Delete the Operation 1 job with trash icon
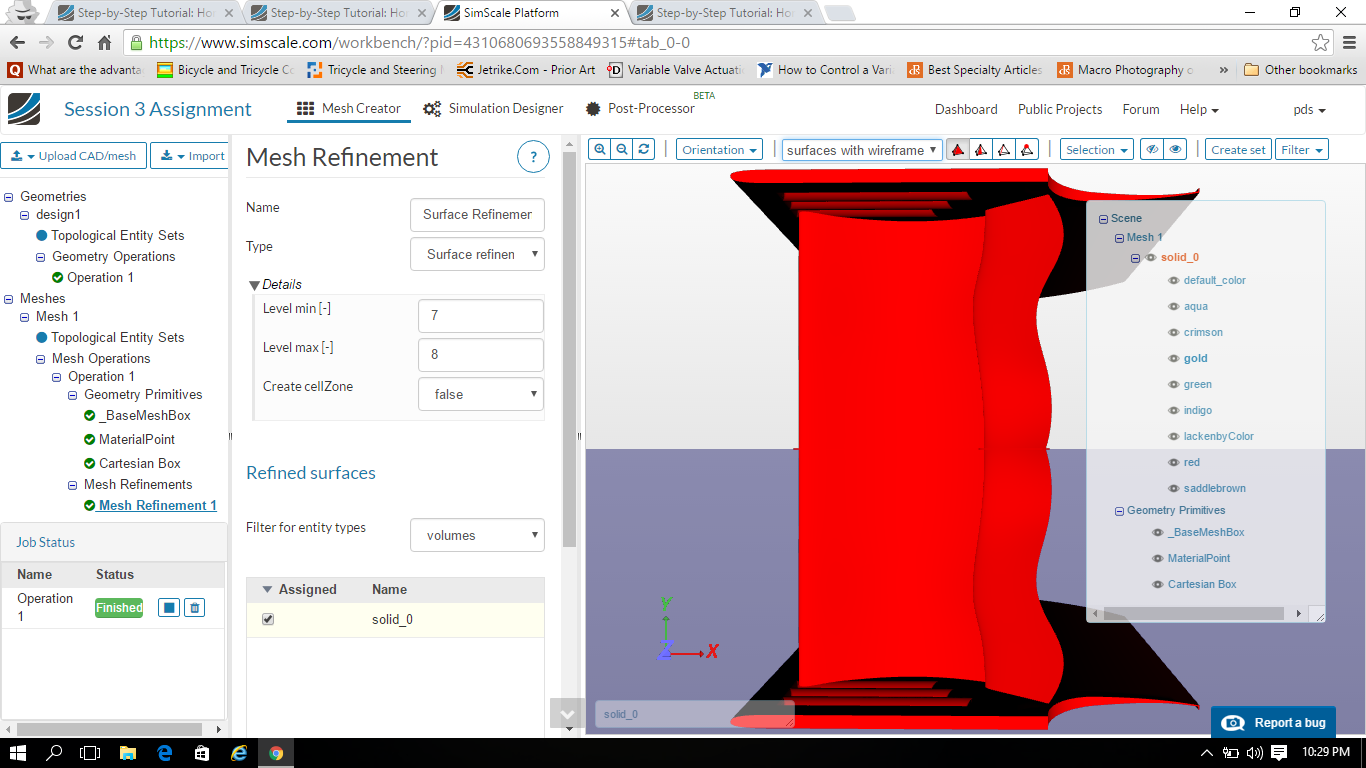The height and width of the screenshot is (768, 1366). (195, 607)
